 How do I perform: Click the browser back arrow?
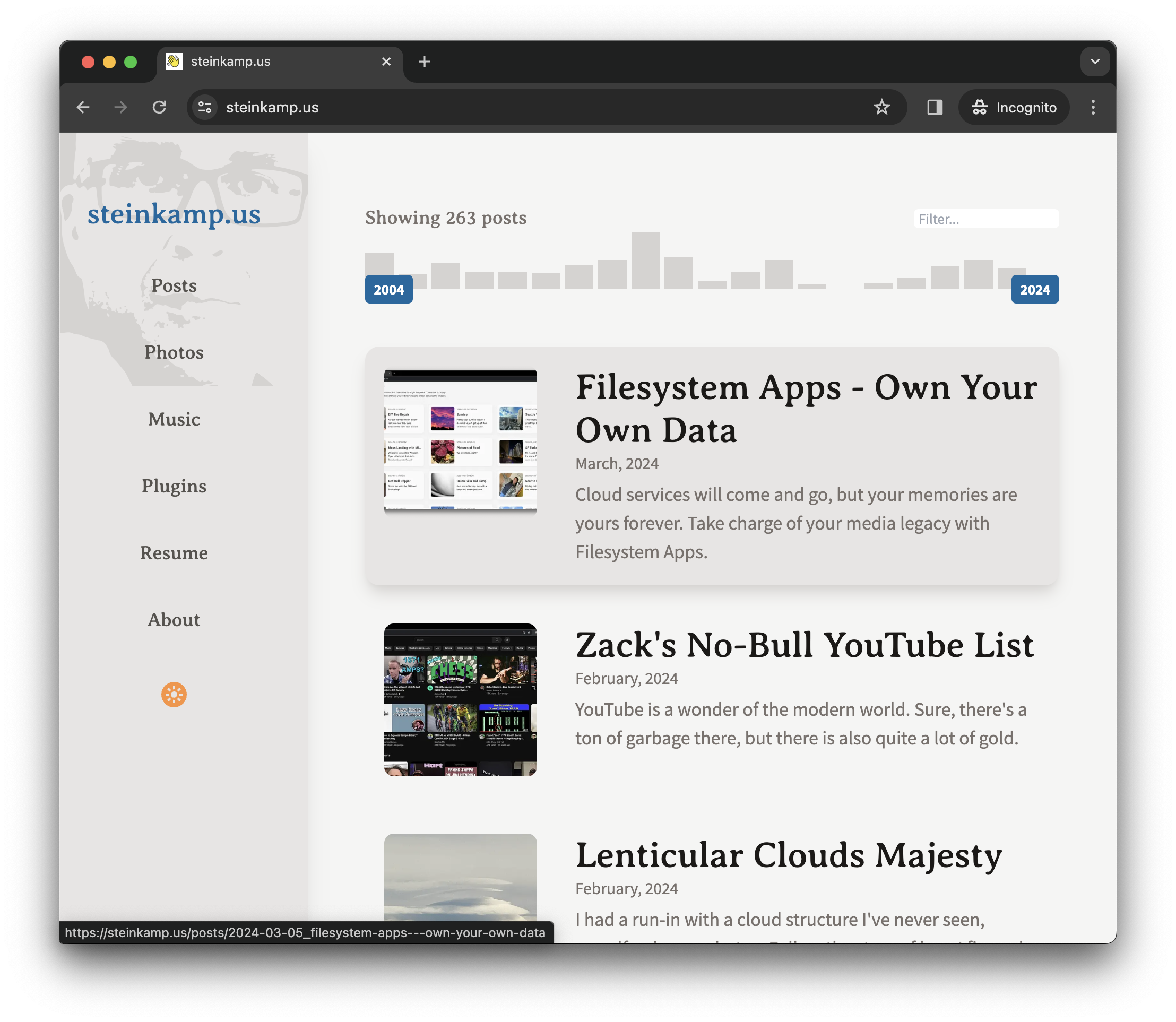pyautogui.click(x=83, y=107)
